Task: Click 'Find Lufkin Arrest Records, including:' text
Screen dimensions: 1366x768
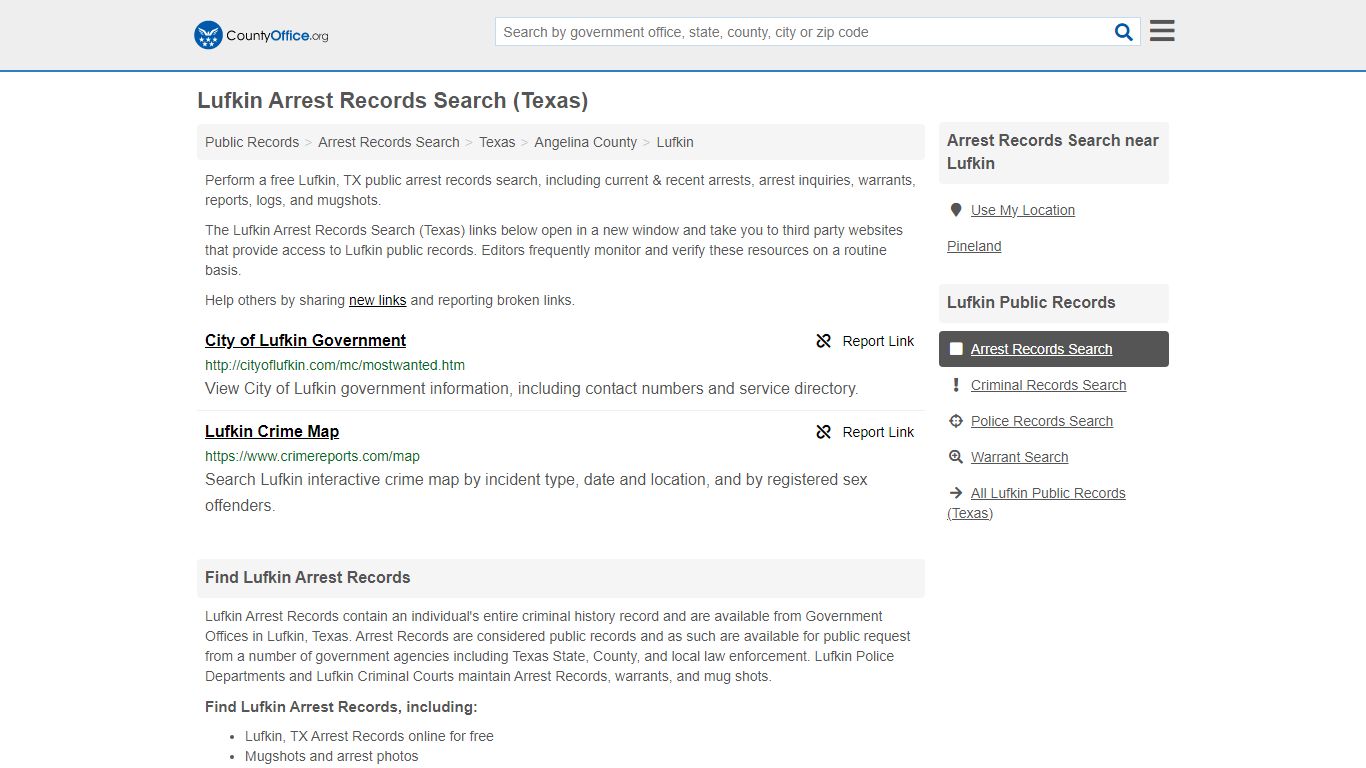Action: coord(341,707)
